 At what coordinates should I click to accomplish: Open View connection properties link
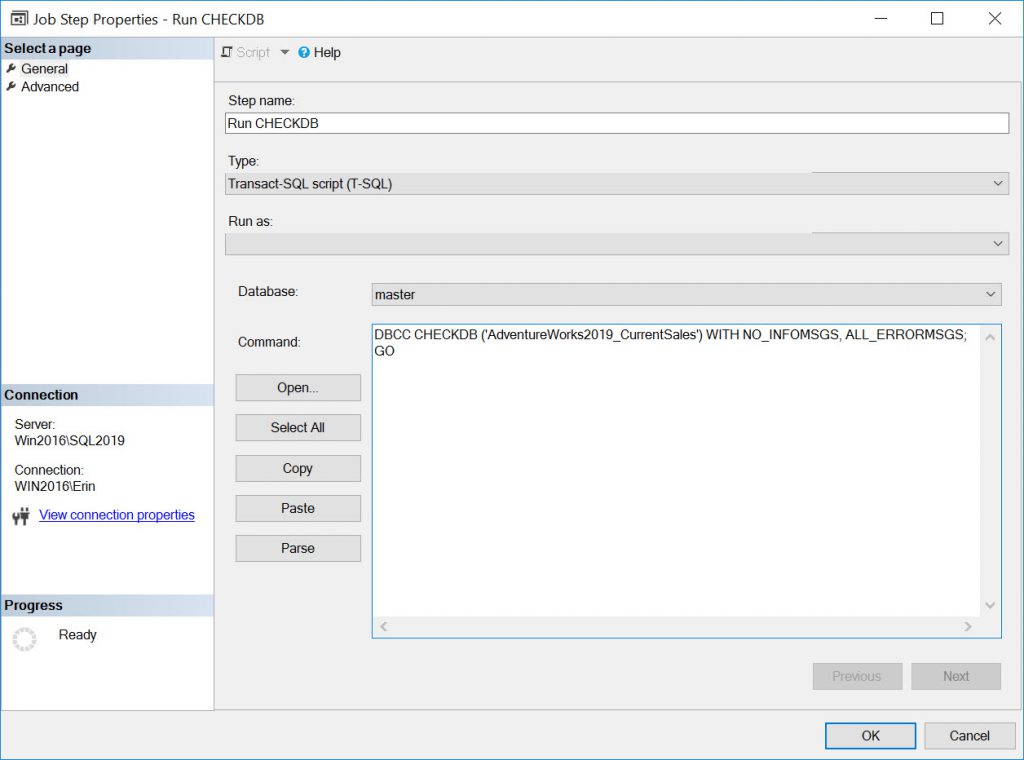pos(116,514)
